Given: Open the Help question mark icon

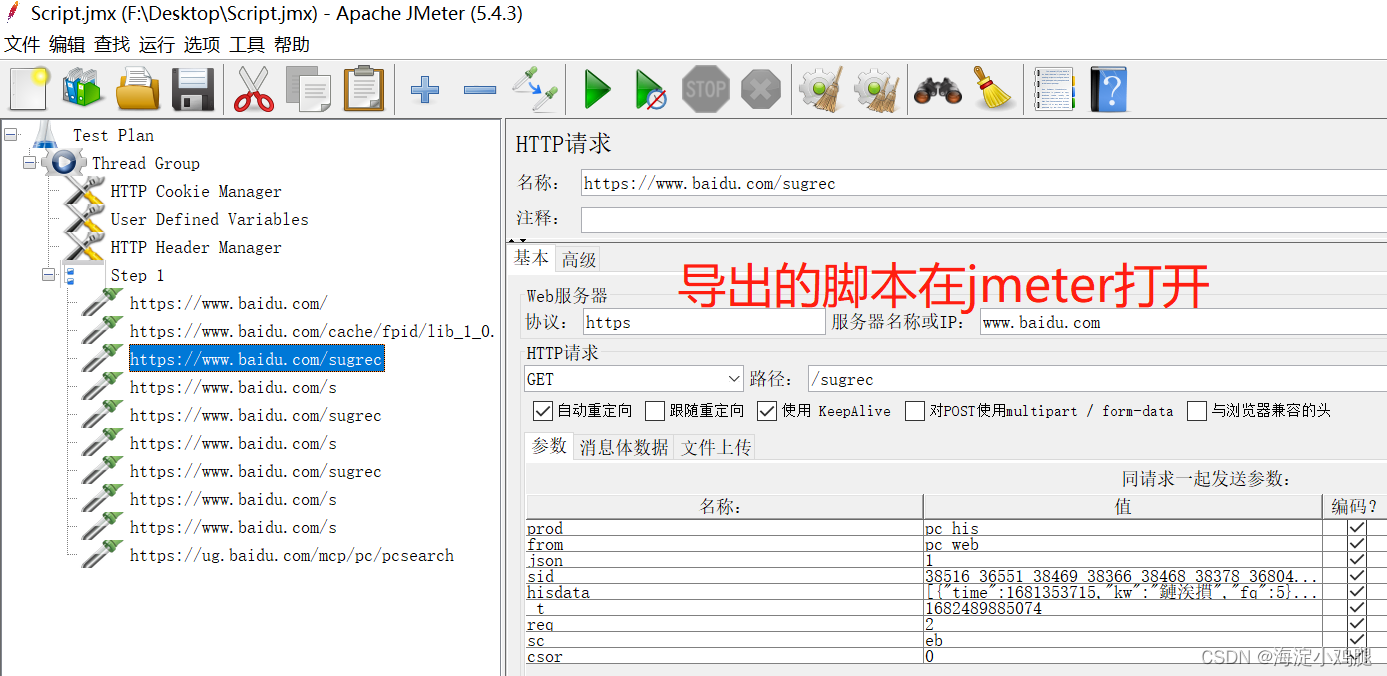Looking at the screenshot, I should 1109,89.
